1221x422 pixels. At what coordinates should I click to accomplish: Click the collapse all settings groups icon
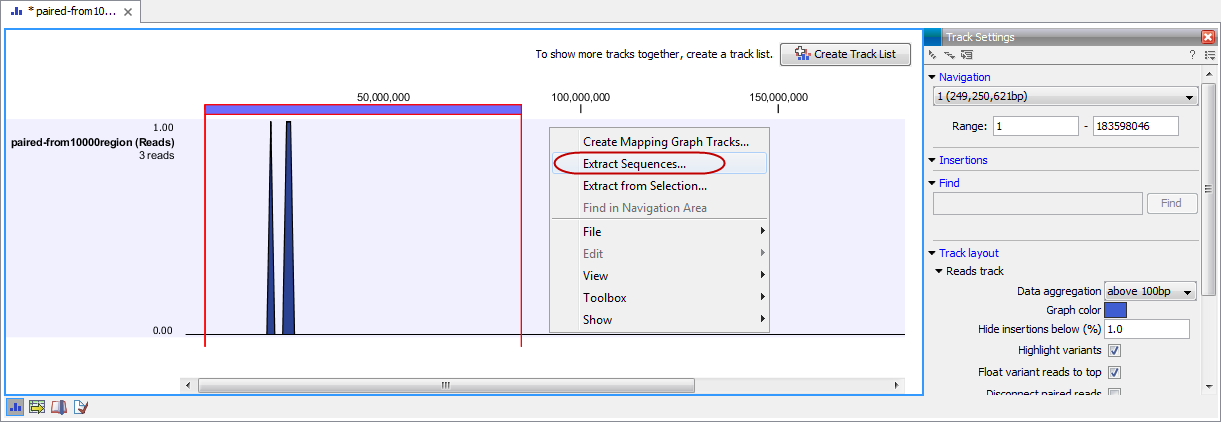coord(934,55)
